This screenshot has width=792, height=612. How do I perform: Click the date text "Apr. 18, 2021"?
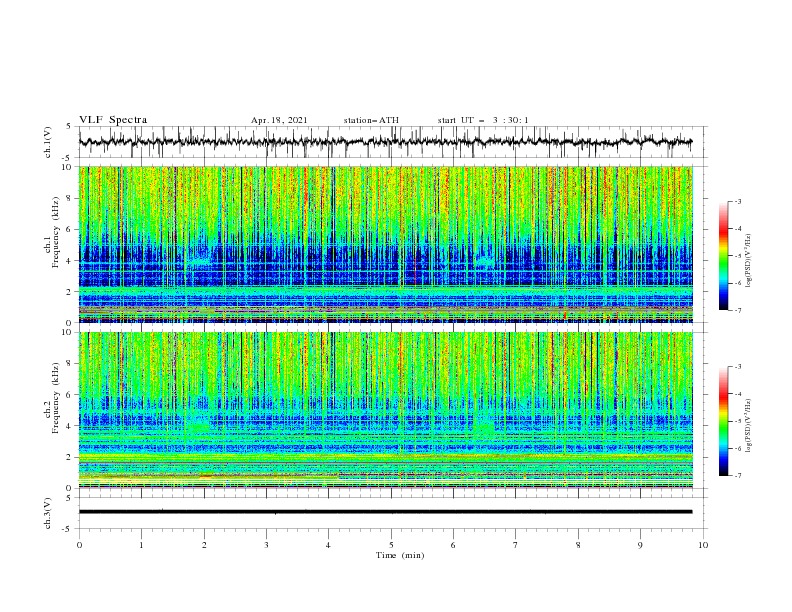coord(279,120)
